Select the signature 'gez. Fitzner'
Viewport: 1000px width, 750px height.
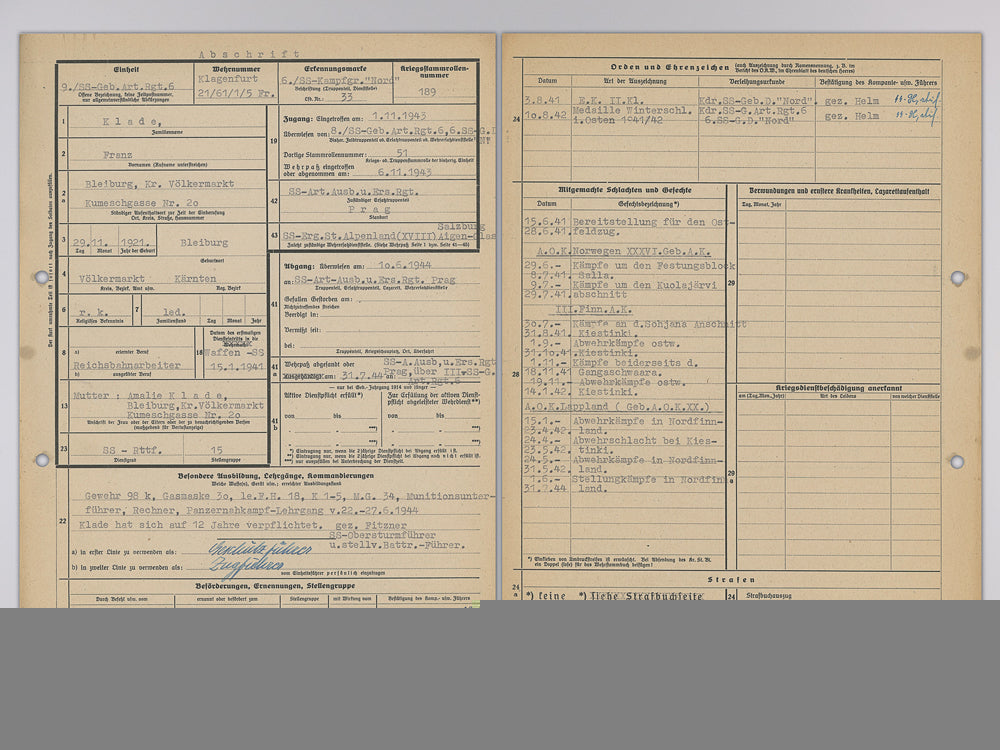371,526
